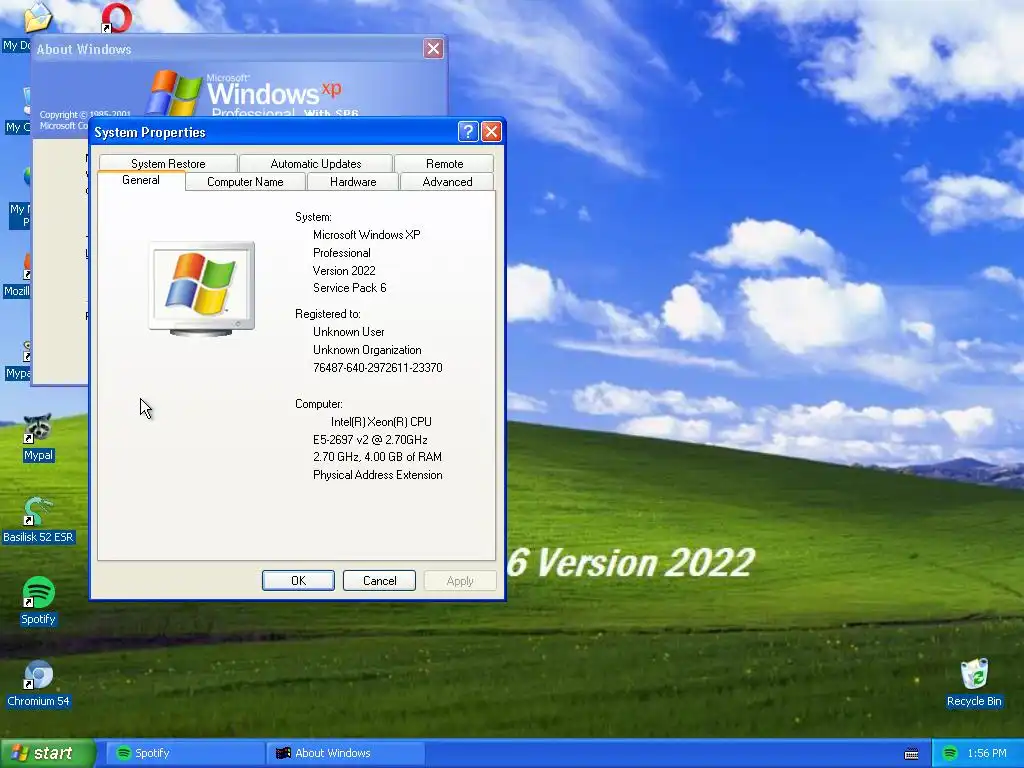The image size is (1024, 768).
Task: Click the 'E5-2697 v2 @ 2.70GHz' text
Action: point(370,440)
